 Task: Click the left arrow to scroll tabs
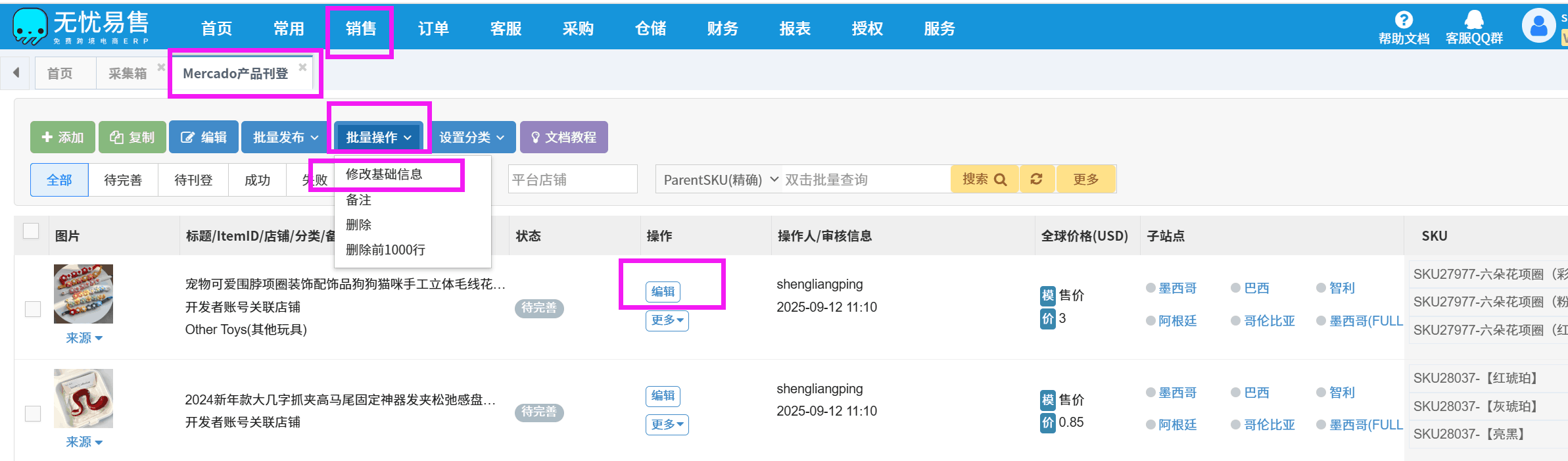point(16,72)
